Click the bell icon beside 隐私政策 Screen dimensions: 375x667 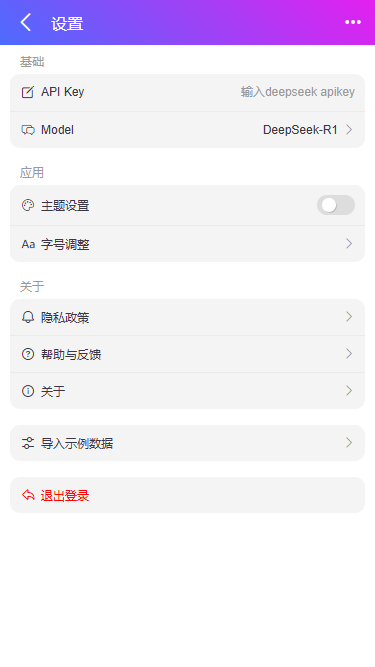coord(28,317)
